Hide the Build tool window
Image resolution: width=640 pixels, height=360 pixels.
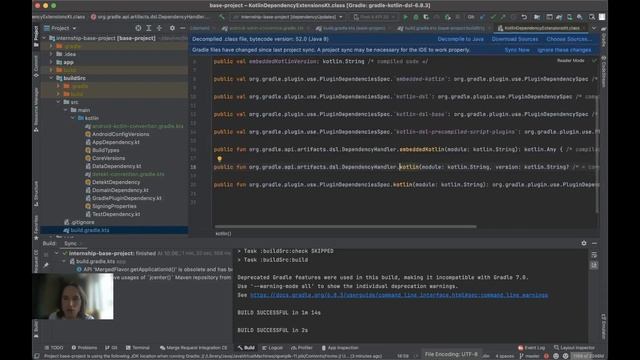tap(594, 243)
